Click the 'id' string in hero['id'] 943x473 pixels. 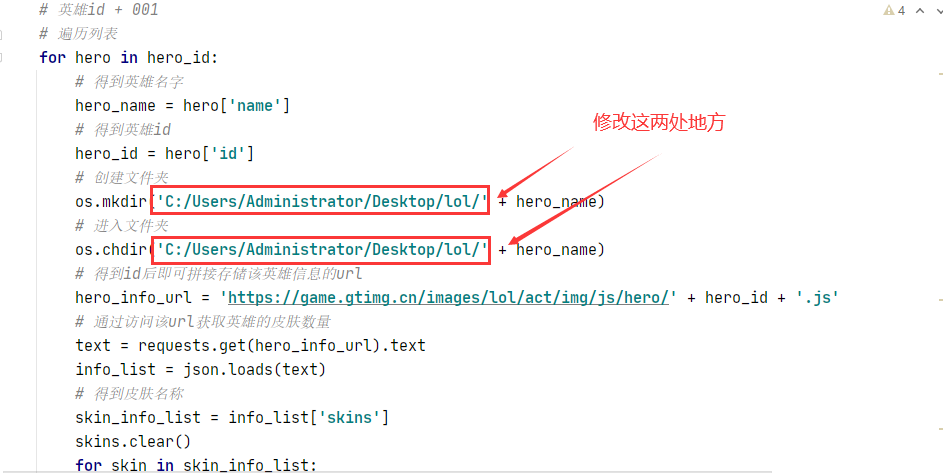228,153
